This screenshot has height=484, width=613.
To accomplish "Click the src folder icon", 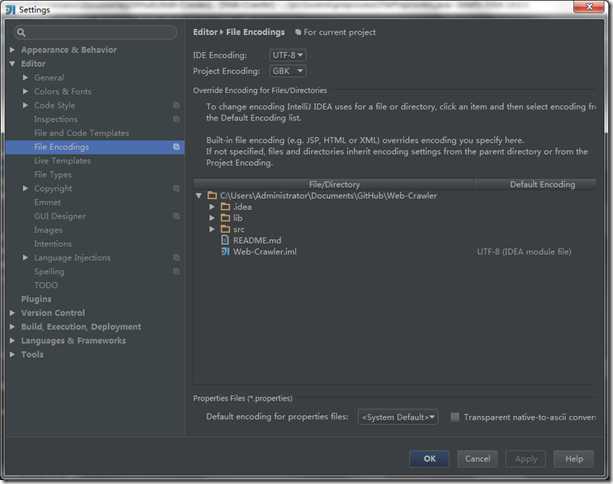I will click(226, 229).
